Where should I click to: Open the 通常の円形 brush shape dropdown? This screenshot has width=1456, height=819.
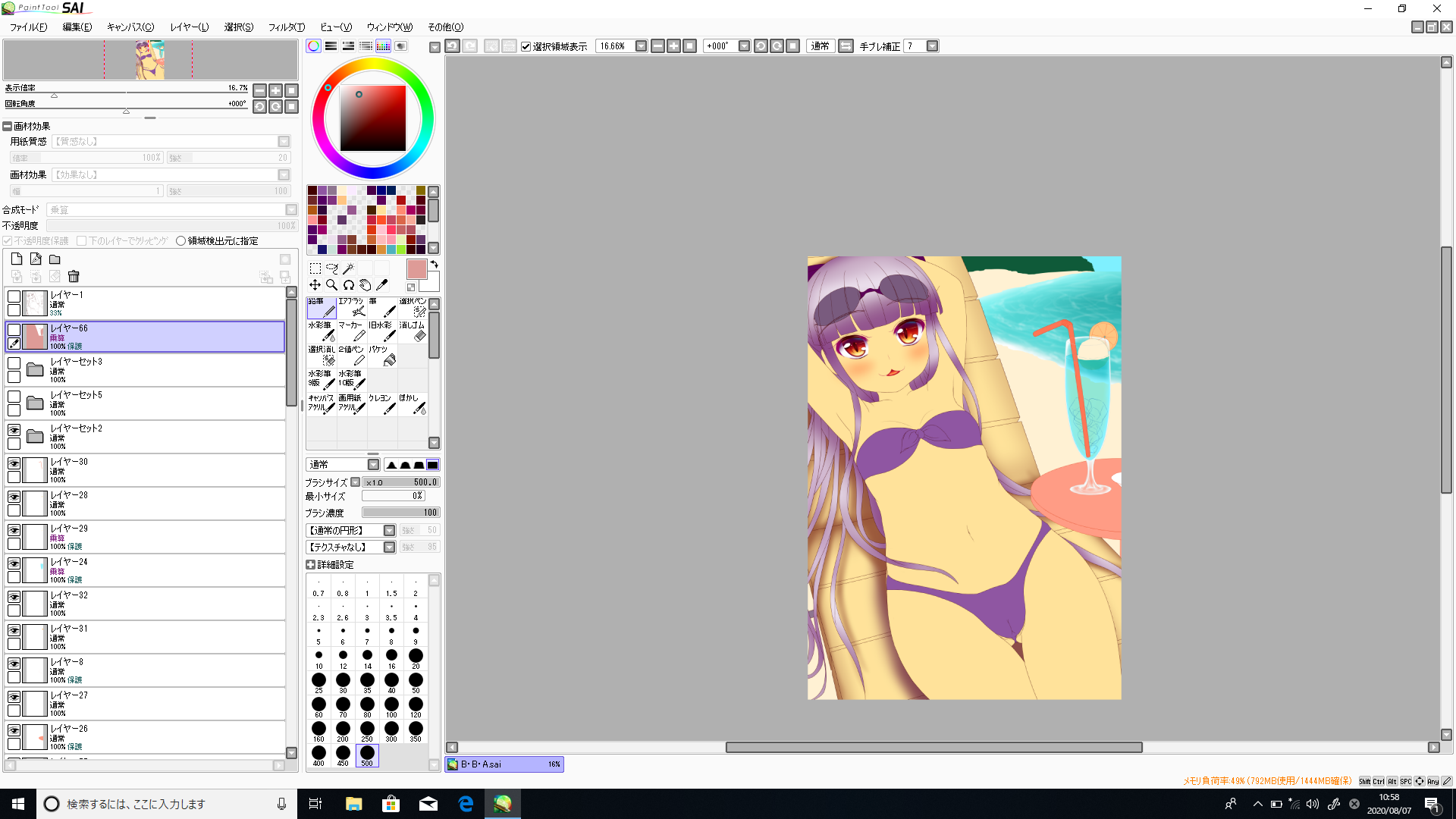(x=389, y=531)
